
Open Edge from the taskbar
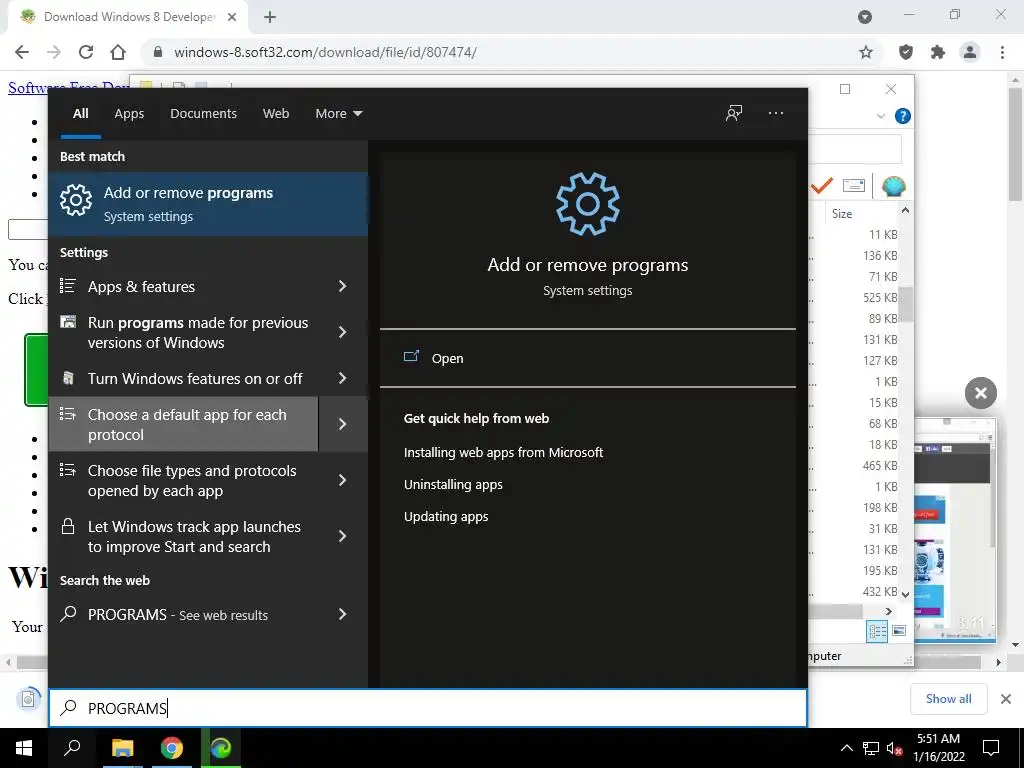coord(221,748)
